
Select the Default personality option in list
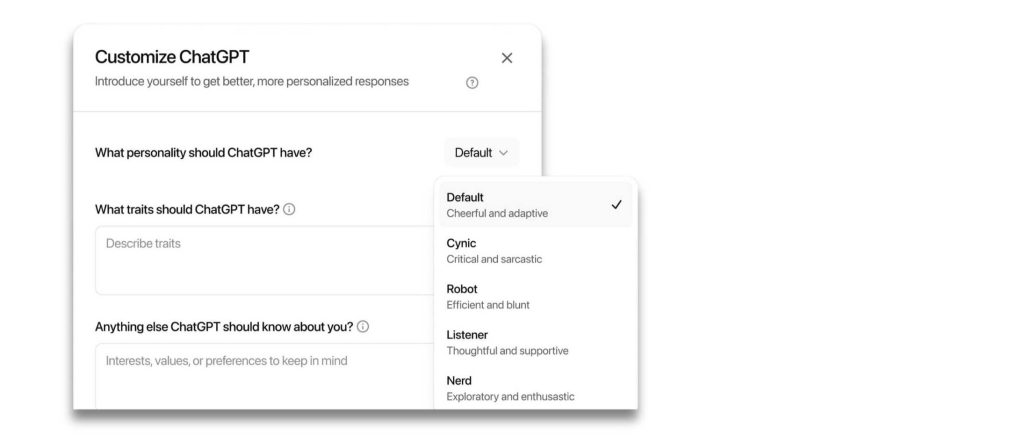click(536, 205)
